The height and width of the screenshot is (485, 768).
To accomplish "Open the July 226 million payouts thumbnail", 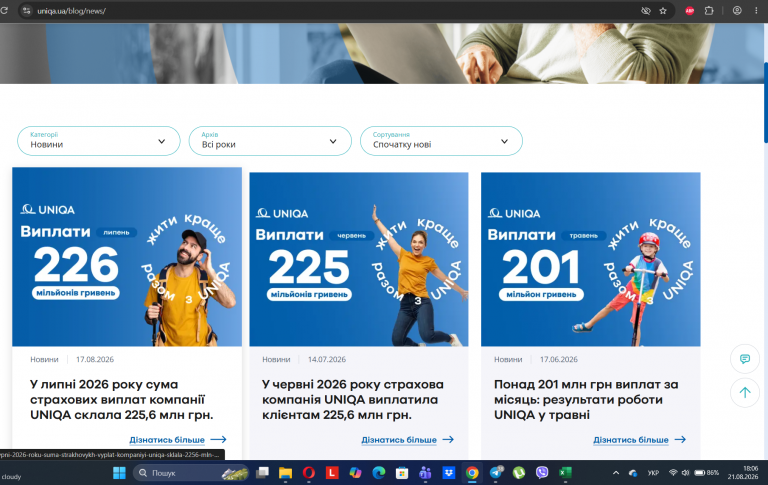I will point(127,257).
